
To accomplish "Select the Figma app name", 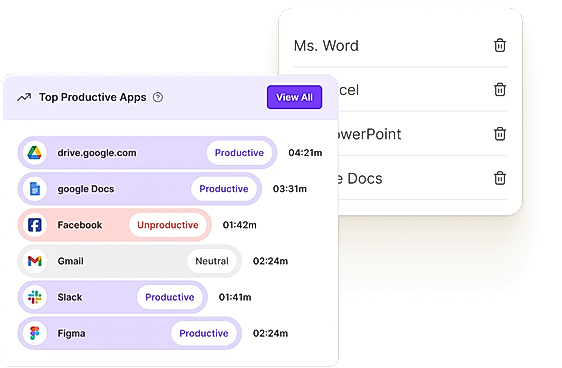I will pos(71,334).
